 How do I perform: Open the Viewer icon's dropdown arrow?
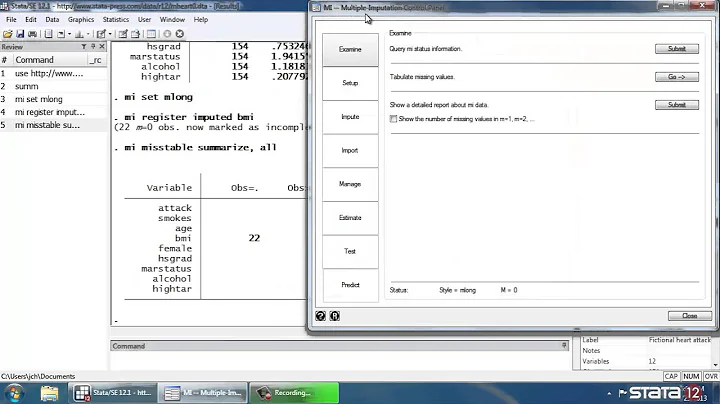click(x=69, y=34)
